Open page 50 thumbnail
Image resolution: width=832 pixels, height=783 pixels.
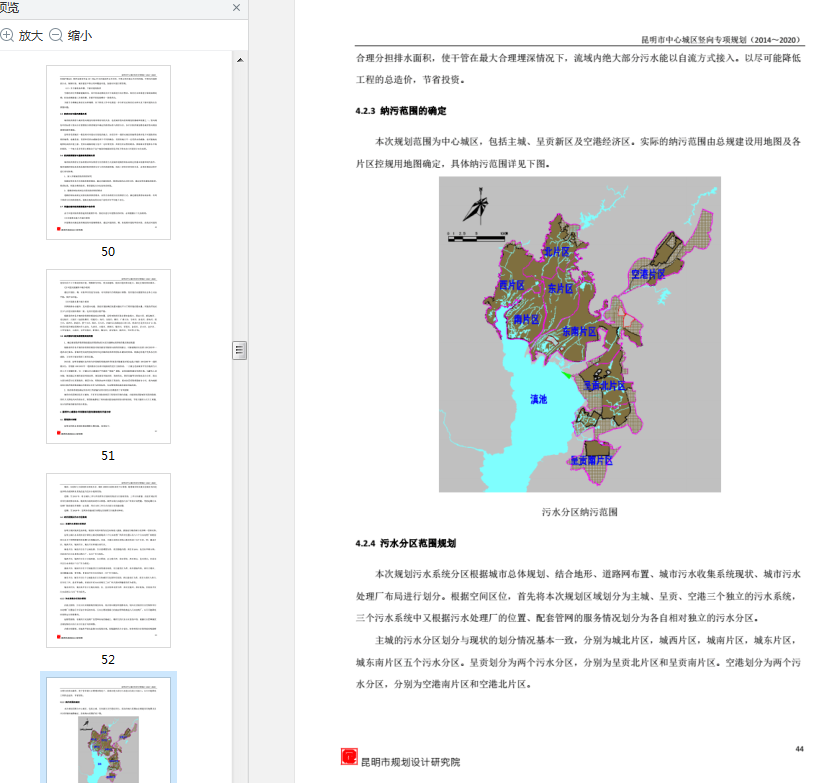[108, 152]
